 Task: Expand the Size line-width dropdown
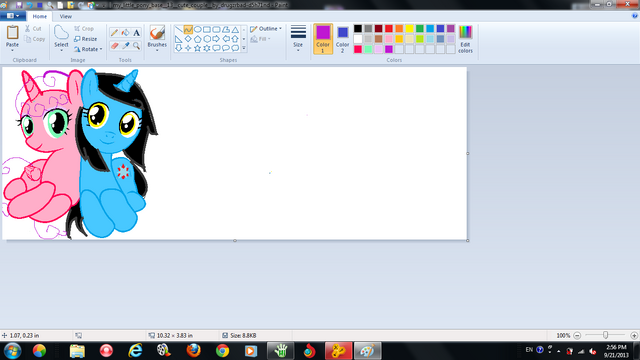pos(298,39)
